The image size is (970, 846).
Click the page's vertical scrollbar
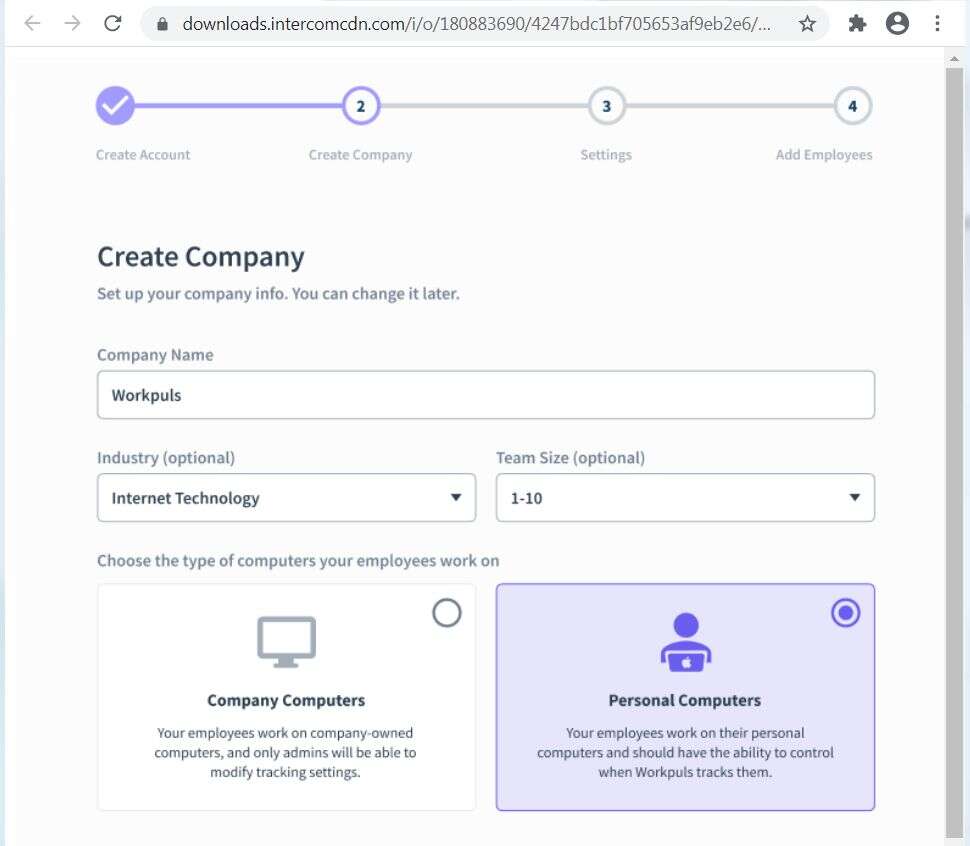pos(956,400)
